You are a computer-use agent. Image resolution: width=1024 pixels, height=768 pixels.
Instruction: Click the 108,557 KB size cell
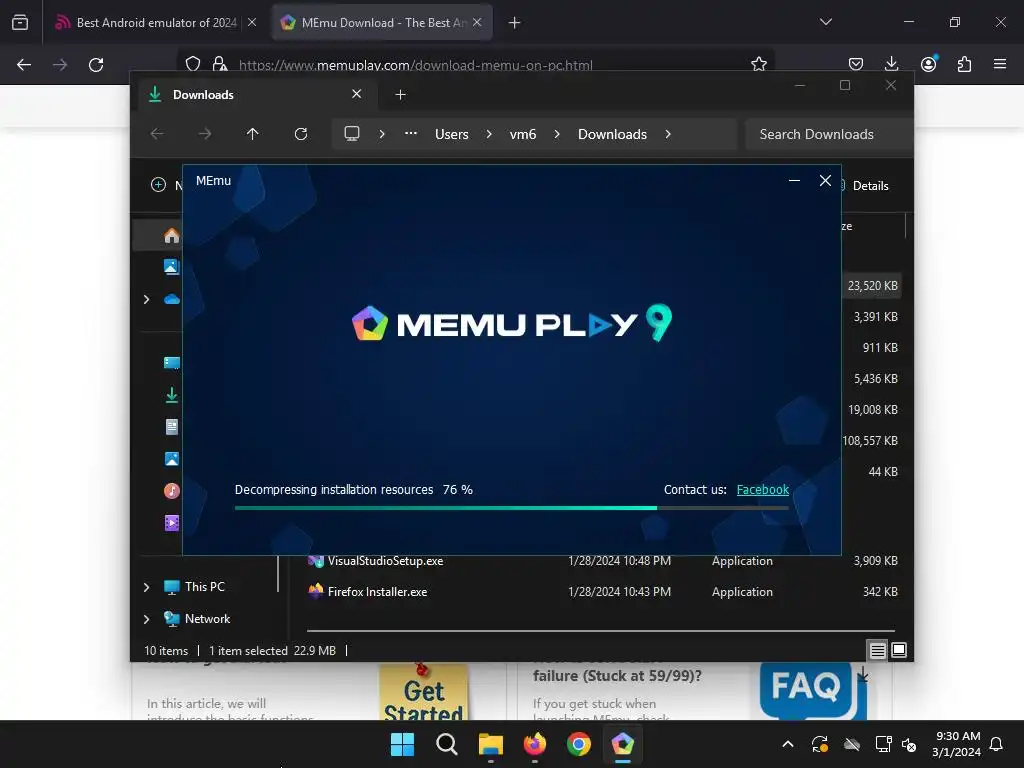click(870, 441)
